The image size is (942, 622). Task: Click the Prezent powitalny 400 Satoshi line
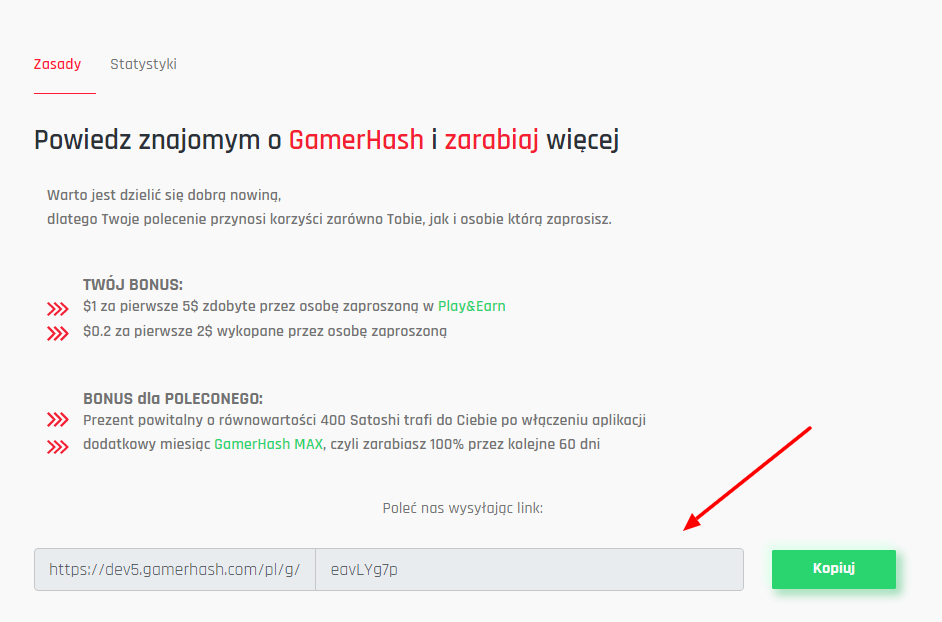coord(365,420)
